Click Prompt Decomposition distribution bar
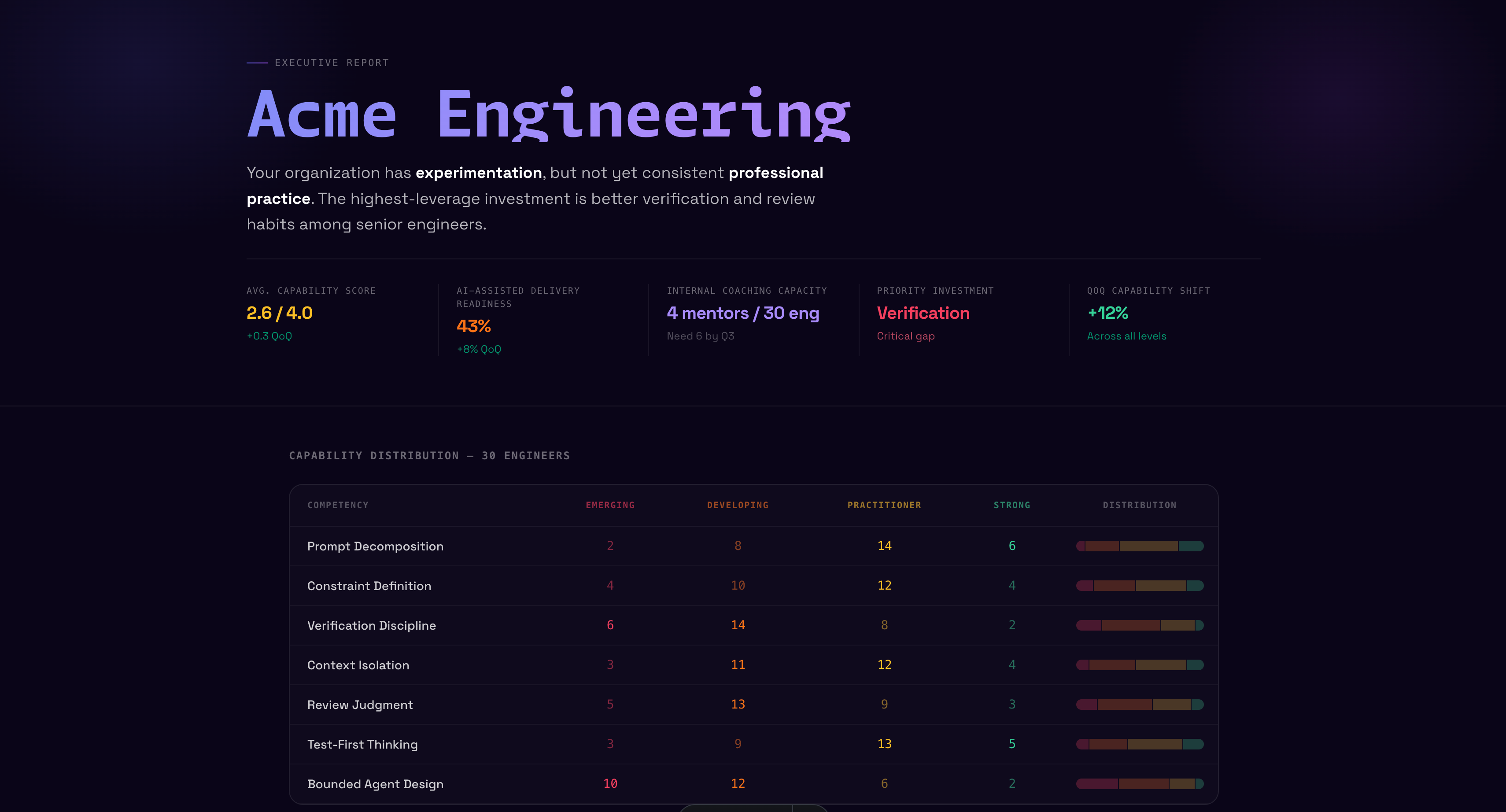1506x812 pixels. [1140, 546]
